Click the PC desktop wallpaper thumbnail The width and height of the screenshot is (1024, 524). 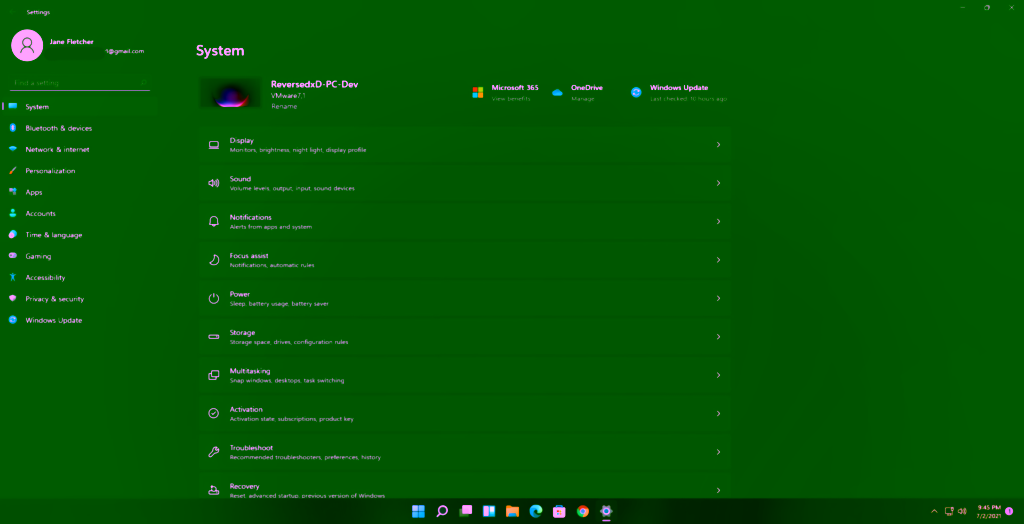(231, 93)
